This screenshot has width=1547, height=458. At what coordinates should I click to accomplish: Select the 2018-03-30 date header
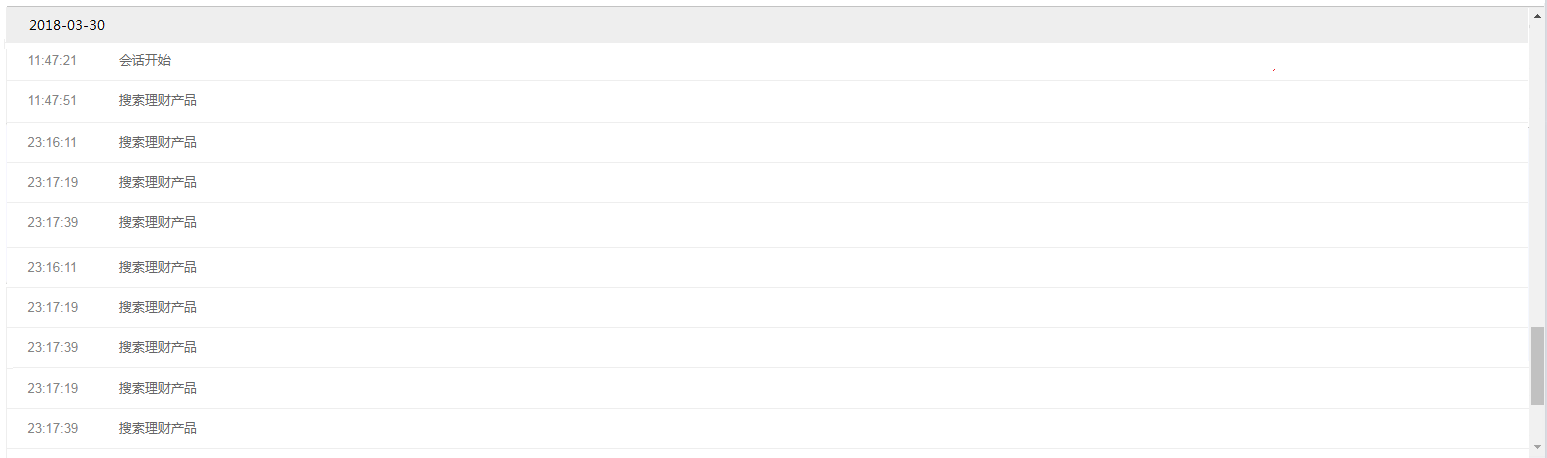tap(67, 25)
